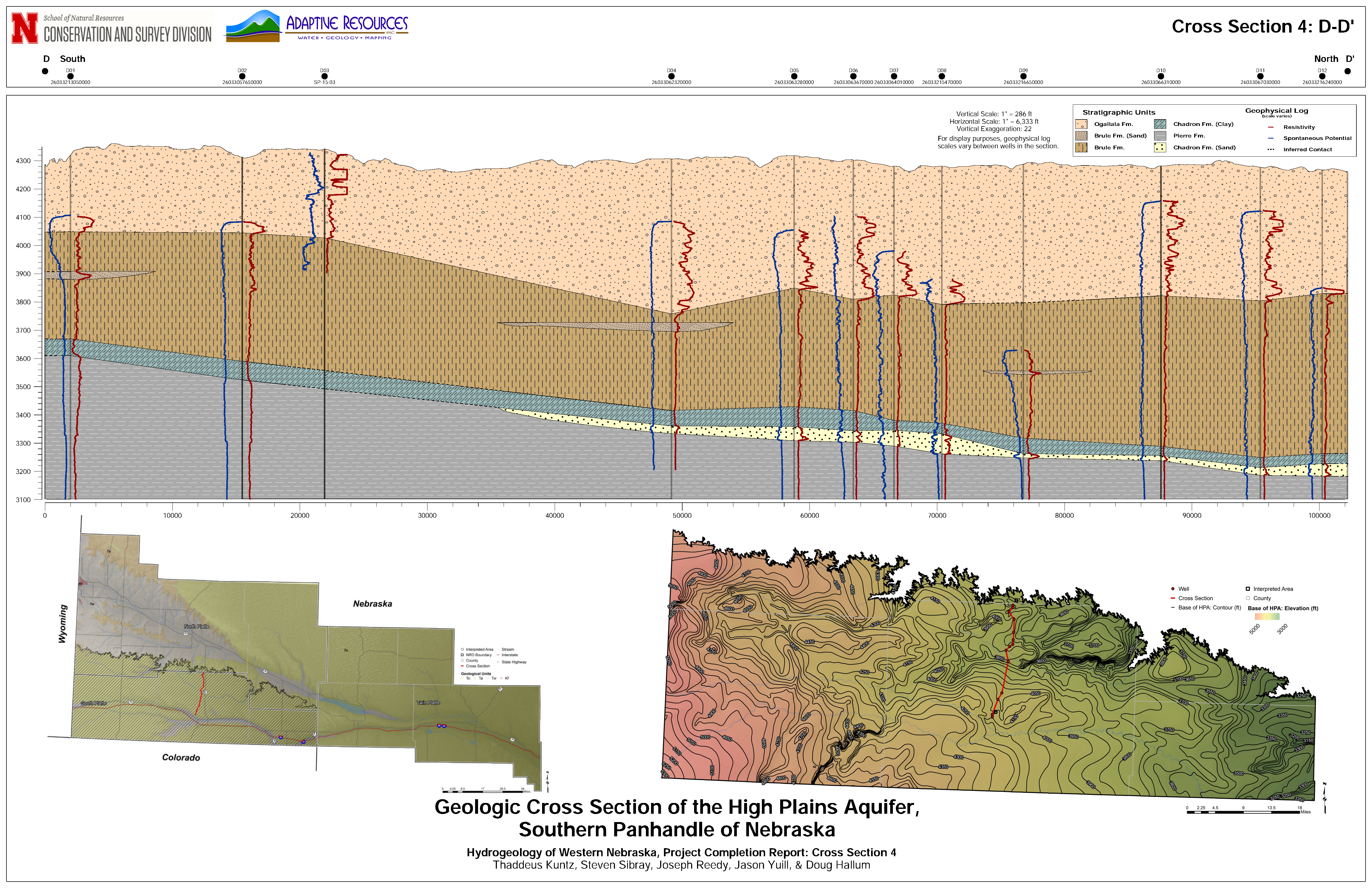
Task: Click the dotted Inferred Contact legend symbol
Action: tap(1271, 149)
